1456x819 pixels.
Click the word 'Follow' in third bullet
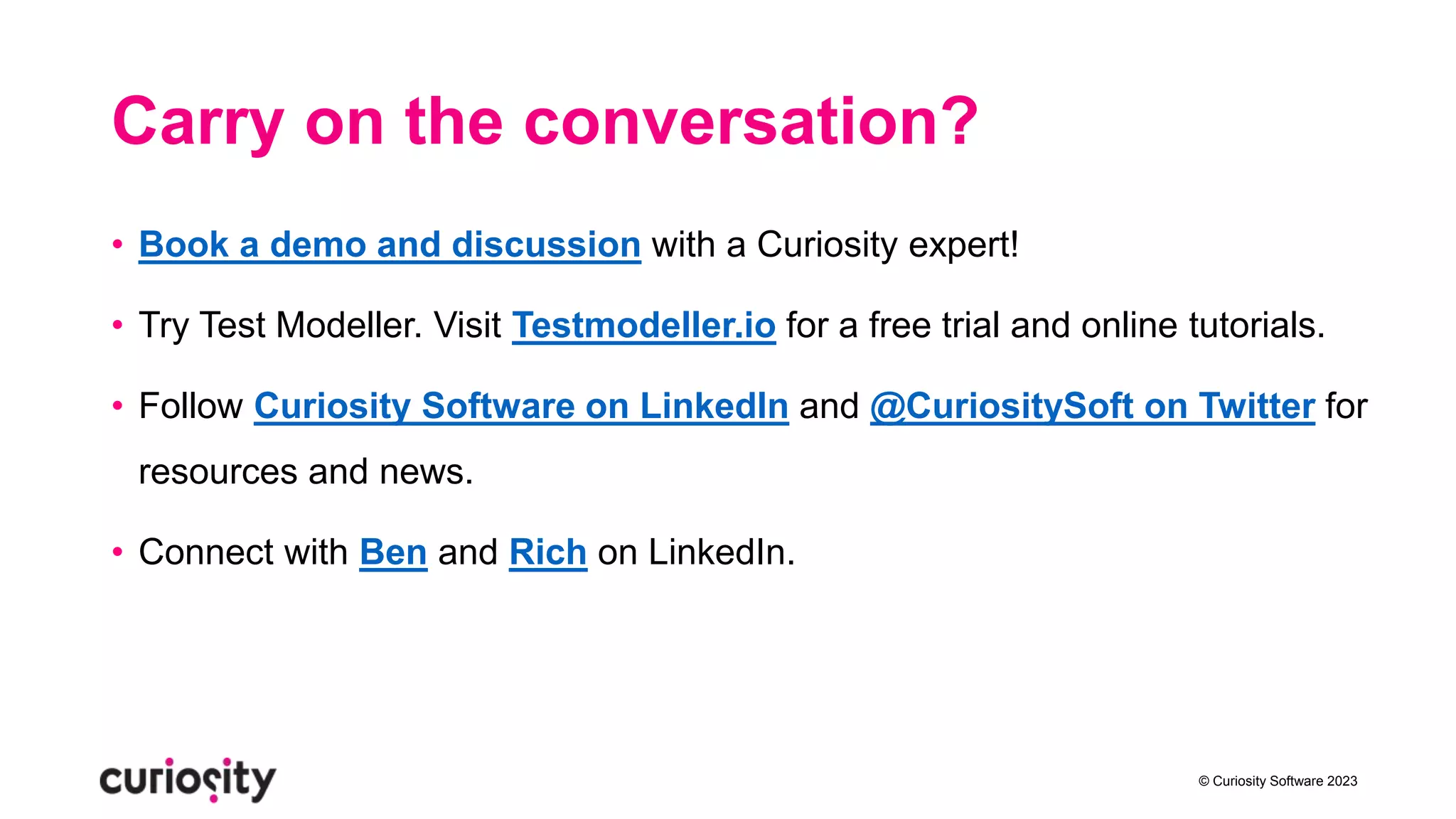(191, 407)
